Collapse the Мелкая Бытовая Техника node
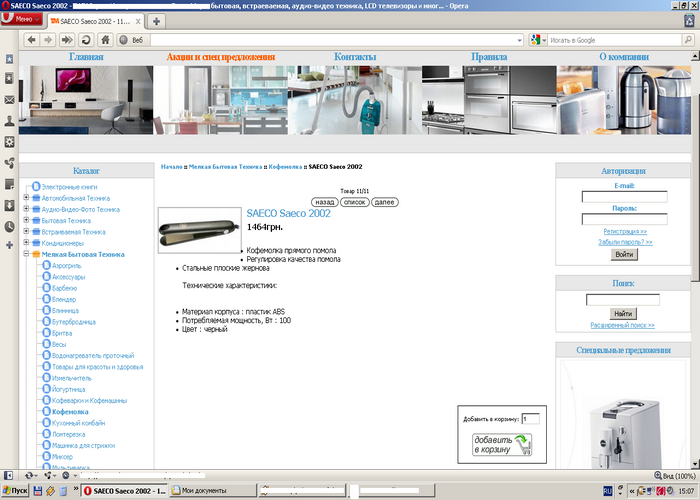Screen dimensions: 700x500 point(26,254)
